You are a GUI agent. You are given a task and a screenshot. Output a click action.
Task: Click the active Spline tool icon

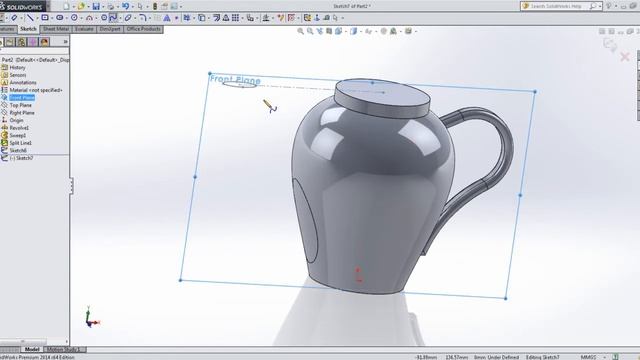pos(113,18)
